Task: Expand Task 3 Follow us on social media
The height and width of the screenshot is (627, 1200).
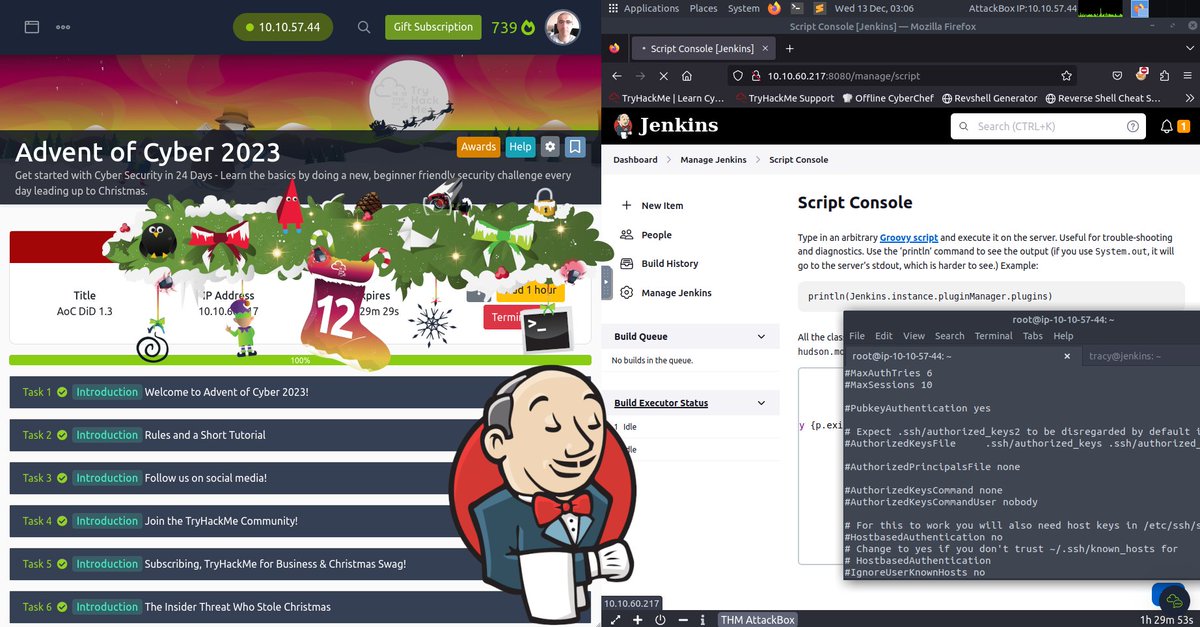Action: click(300, 478)
